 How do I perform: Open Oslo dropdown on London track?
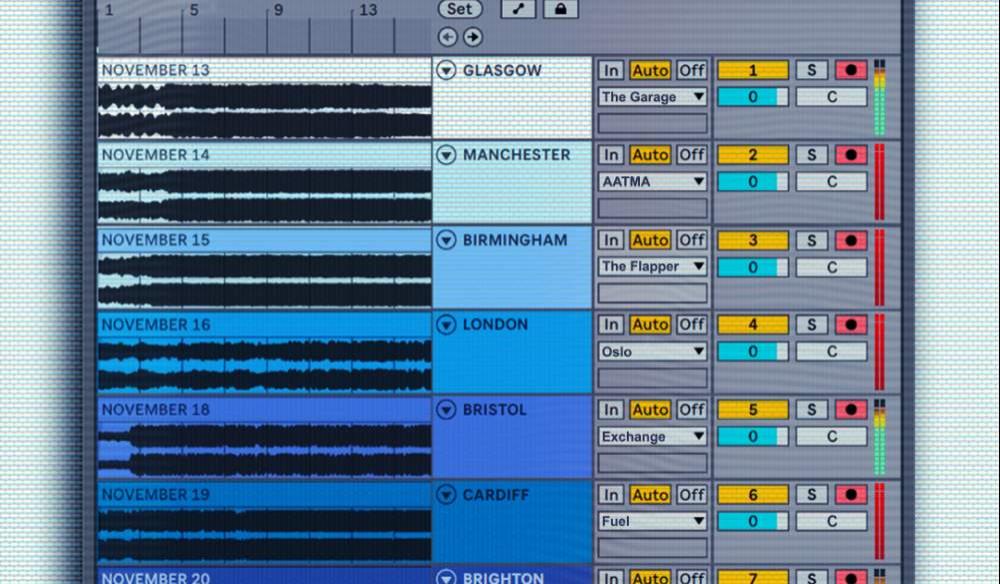tap(652, 351)
